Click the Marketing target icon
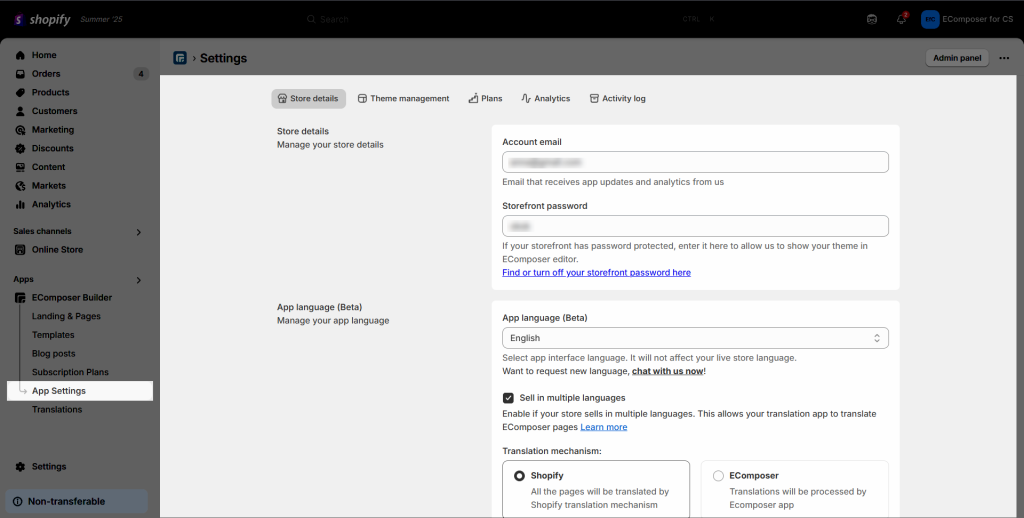 [x=20, y=130]
